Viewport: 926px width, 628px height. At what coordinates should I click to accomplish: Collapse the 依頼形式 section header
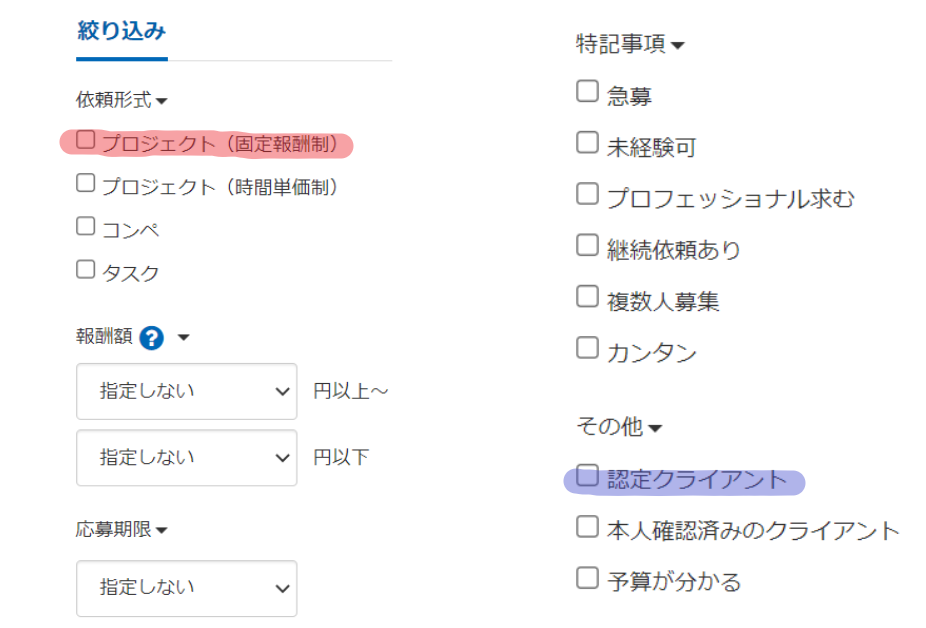point(122,100)
